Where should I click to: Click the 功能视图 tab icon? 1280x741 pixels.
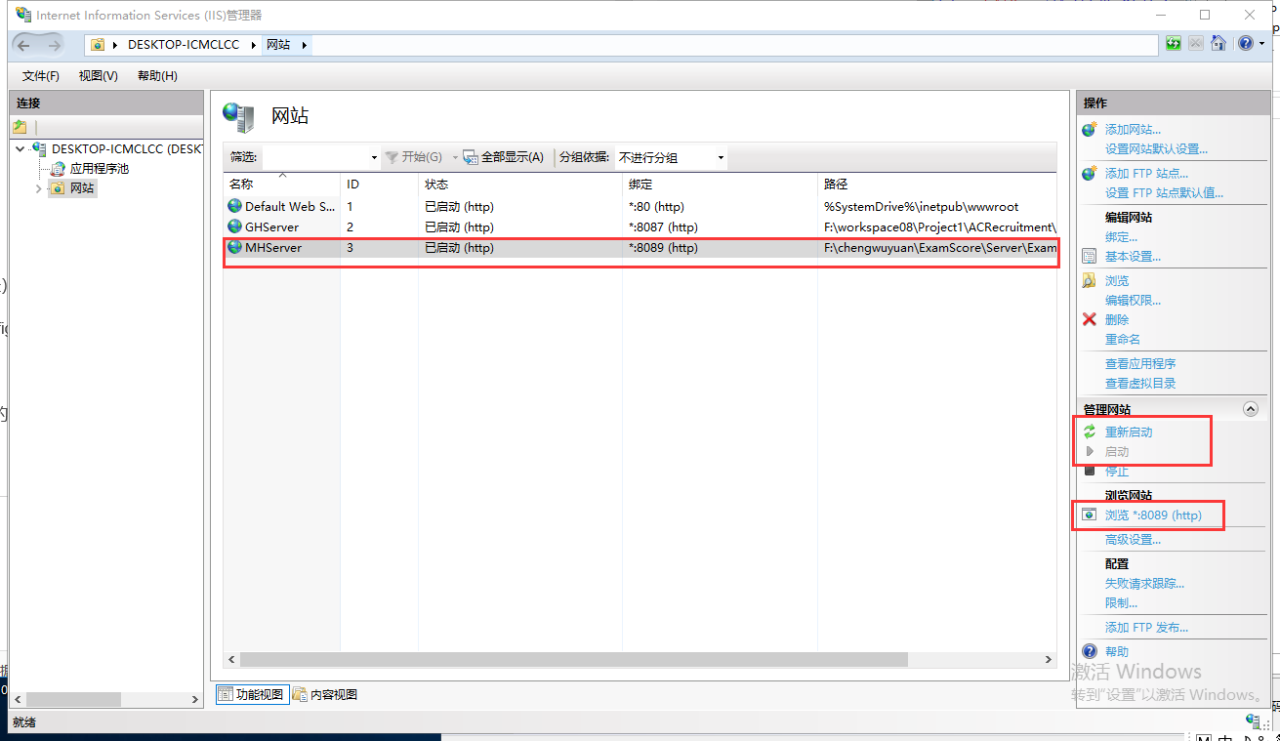(x=226, y=695)
